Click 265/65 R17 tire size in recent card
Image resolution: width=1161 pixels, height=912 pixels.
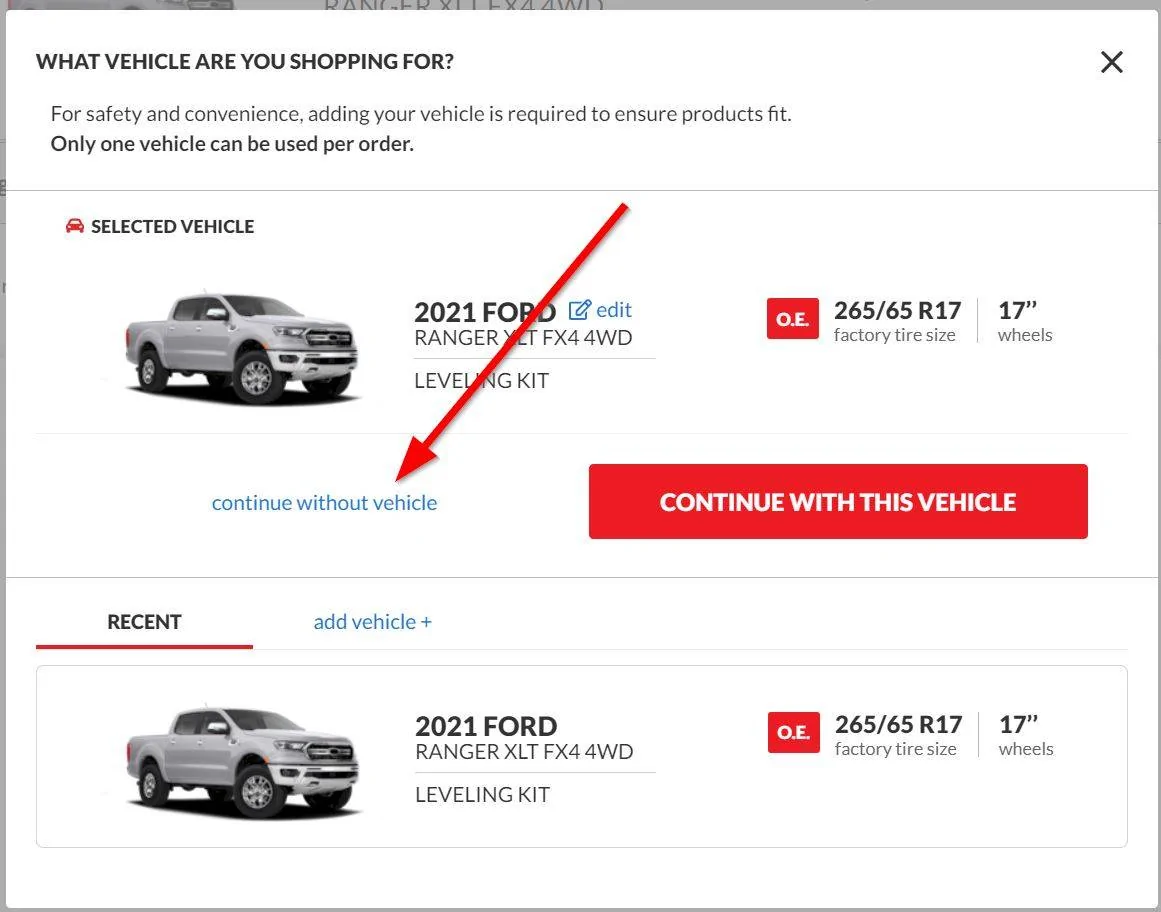click(899, 724)
